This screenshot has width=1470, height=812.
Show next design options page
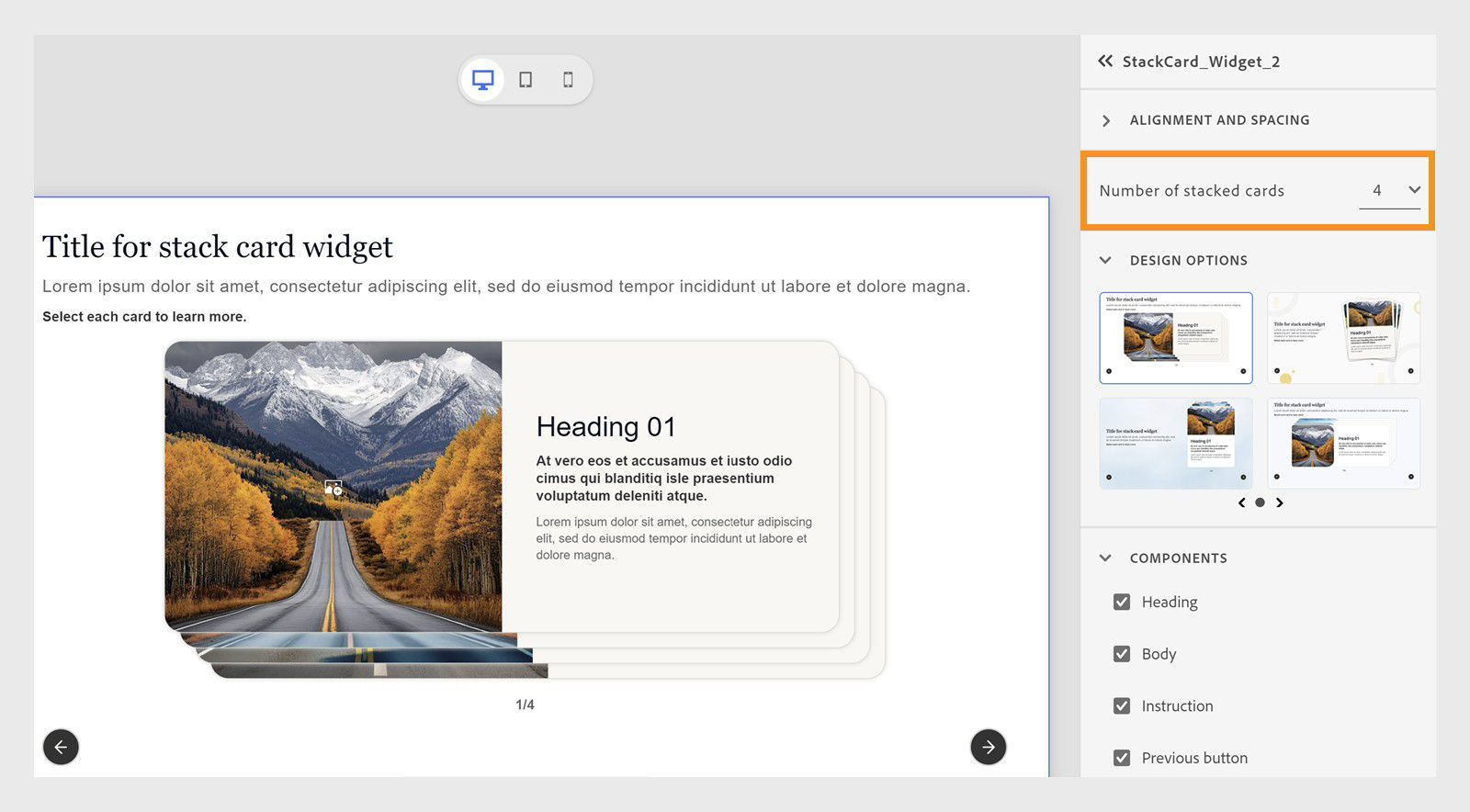pyautogui.click(x=1279, y=502)
